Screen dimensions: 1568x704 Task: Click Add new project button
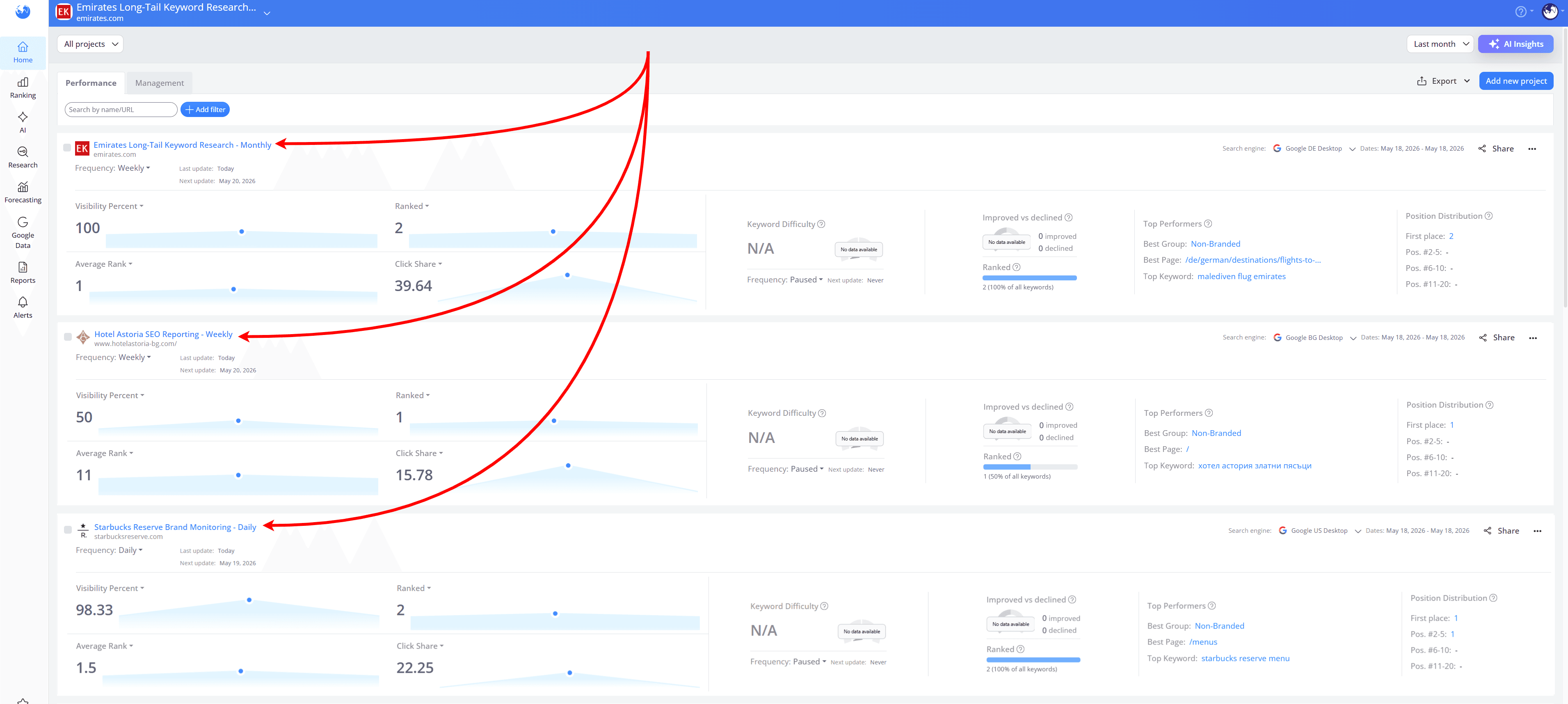pos(1515,81)
